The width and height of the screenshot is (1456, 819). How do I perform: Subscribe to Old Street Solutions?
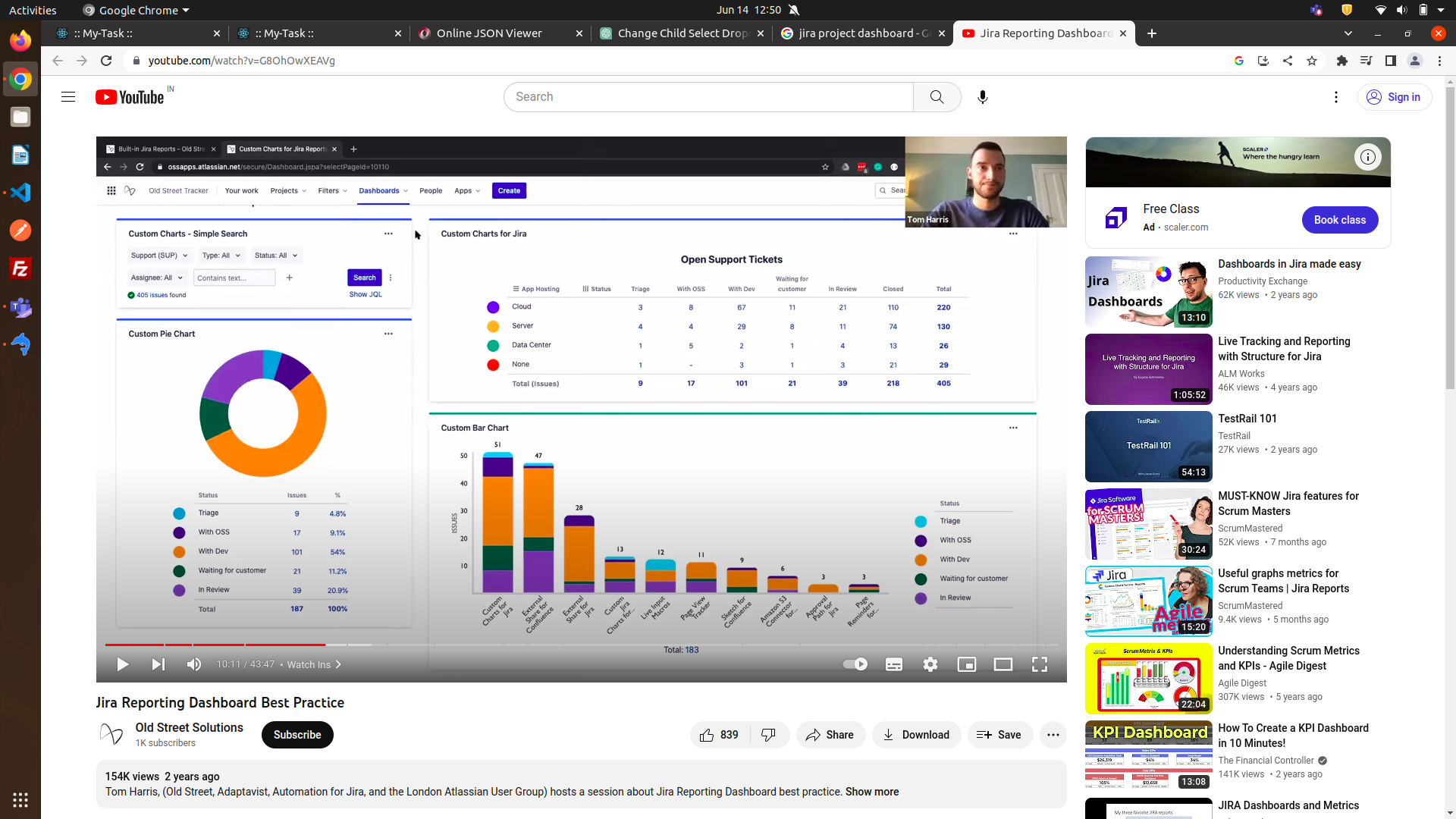click(297, 735)
